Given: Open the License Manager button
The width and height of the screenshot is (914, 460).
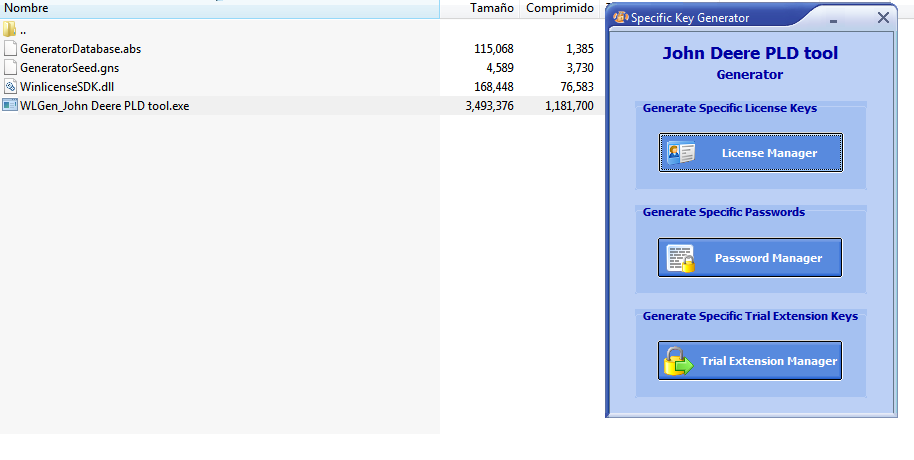Looking at the screenshot, I should [x=751, y=153].
